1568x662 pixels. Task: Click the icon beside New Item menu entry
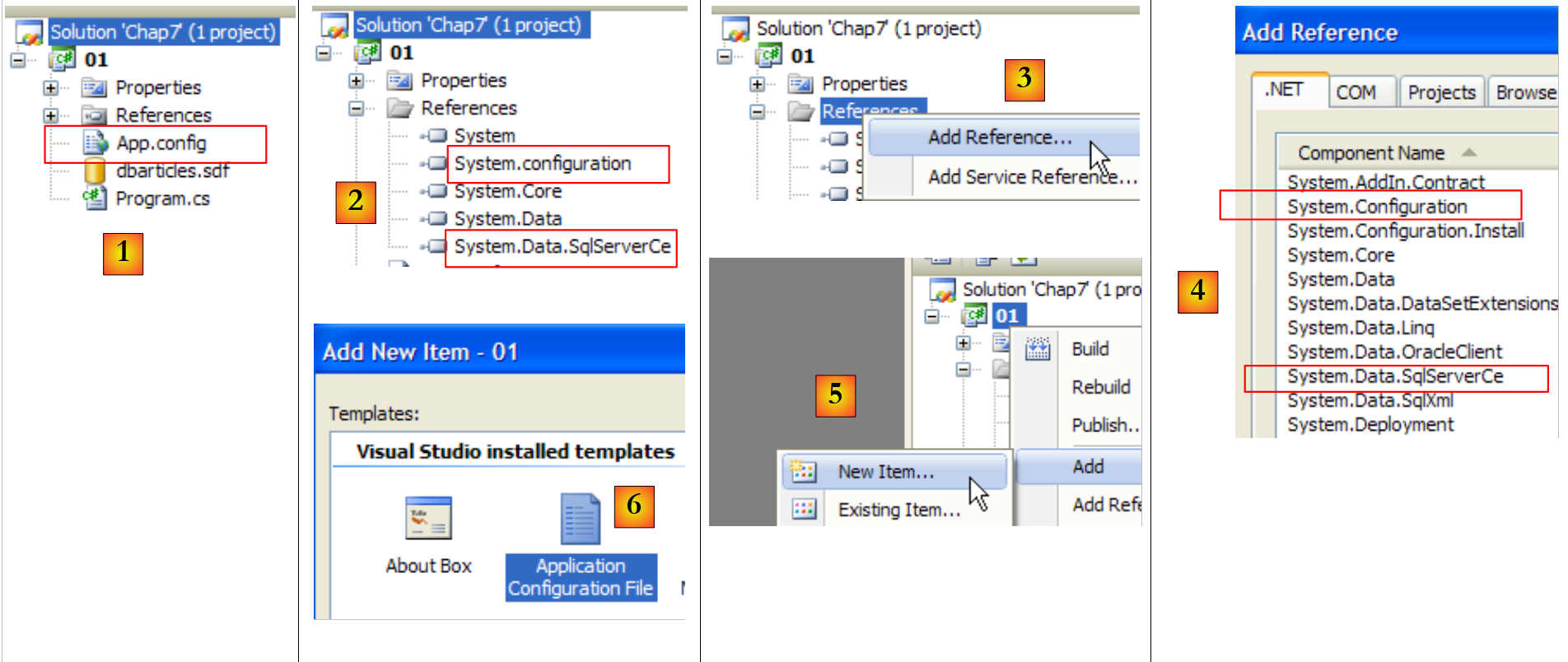[x=803, y=472]
